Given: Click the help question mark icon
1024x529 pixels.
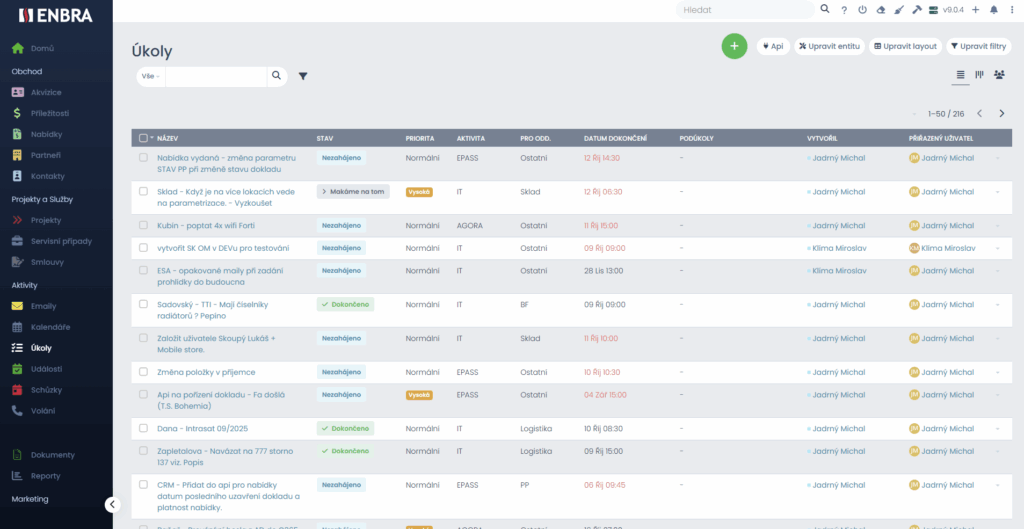Looking at the screenshot, I should [844, 10].
